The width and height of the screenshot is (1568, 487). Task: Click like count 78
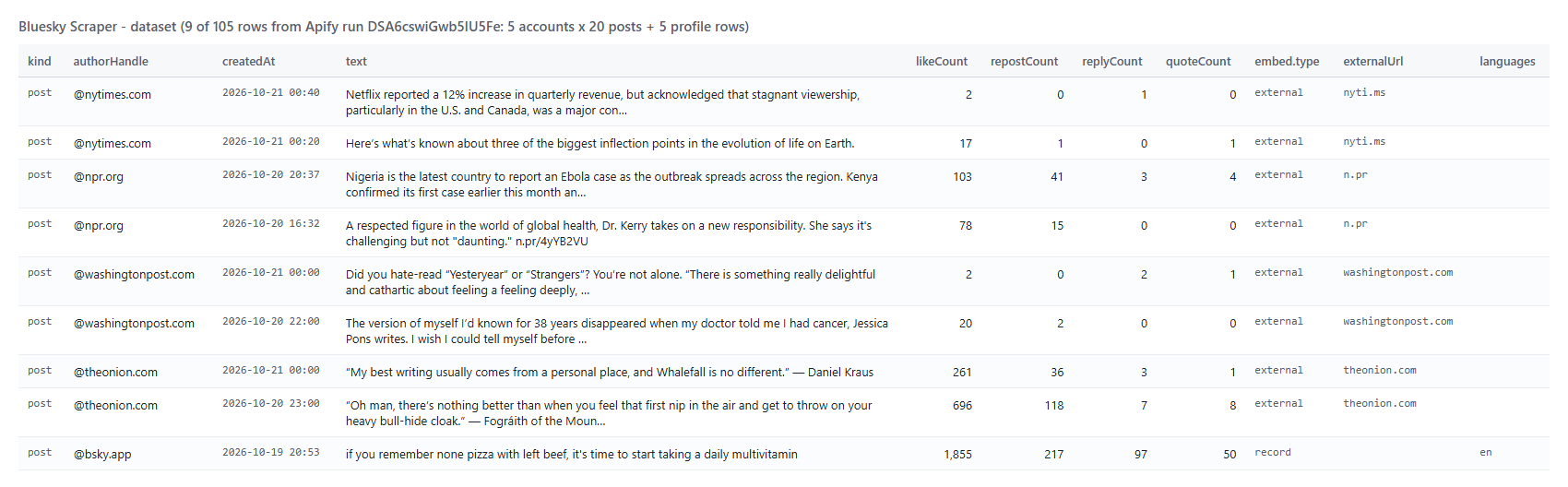tap(966, 226)
